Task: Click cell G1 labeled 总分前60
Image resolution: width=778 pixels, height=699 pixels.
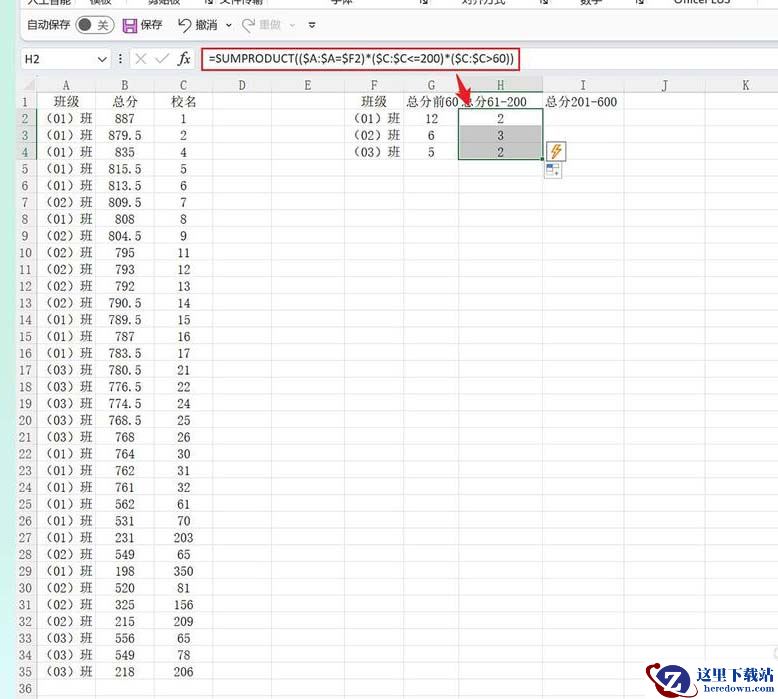Action: coord(431,102)
